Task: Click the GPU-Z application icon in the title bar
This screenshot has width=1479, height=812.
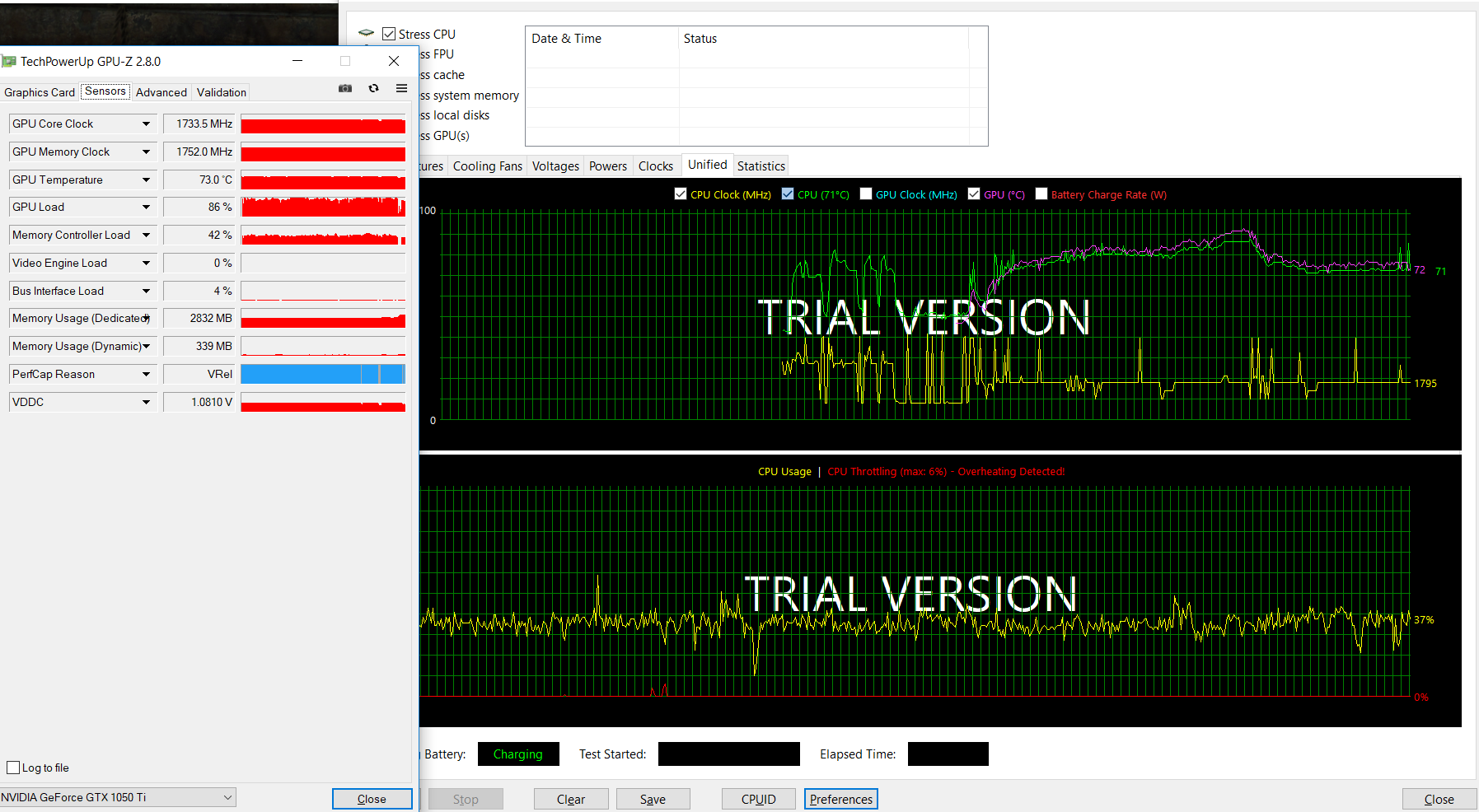Action: 9,61
